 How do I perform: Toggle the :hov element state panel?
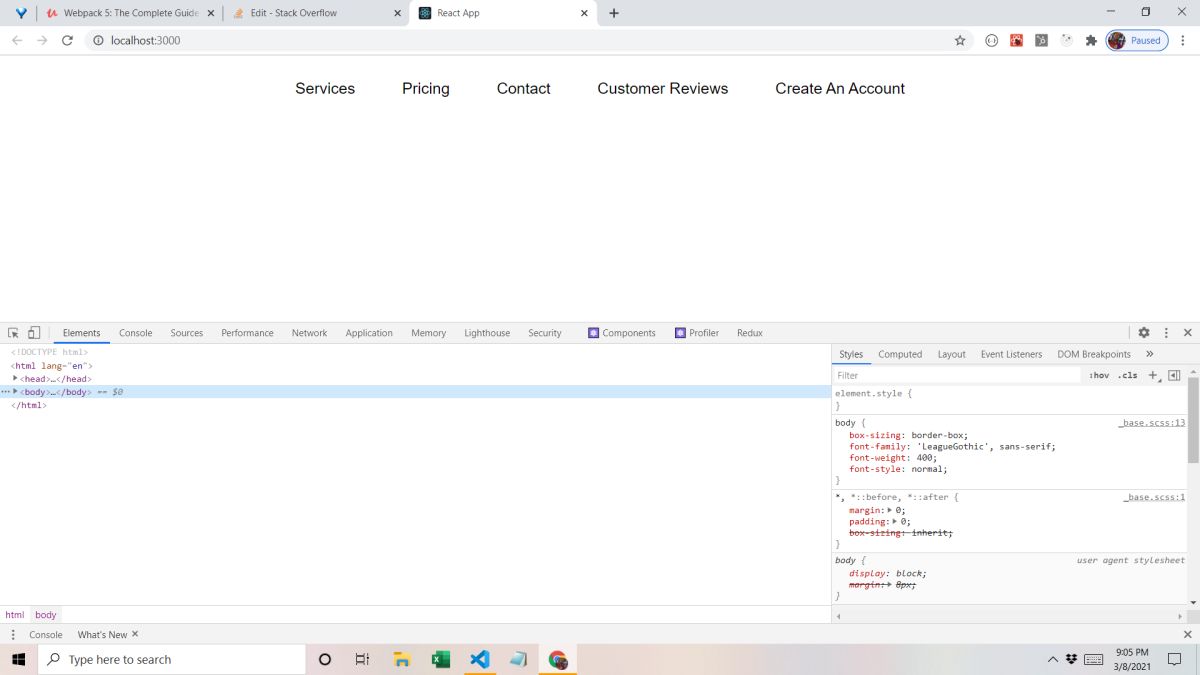pos(1099,375)
